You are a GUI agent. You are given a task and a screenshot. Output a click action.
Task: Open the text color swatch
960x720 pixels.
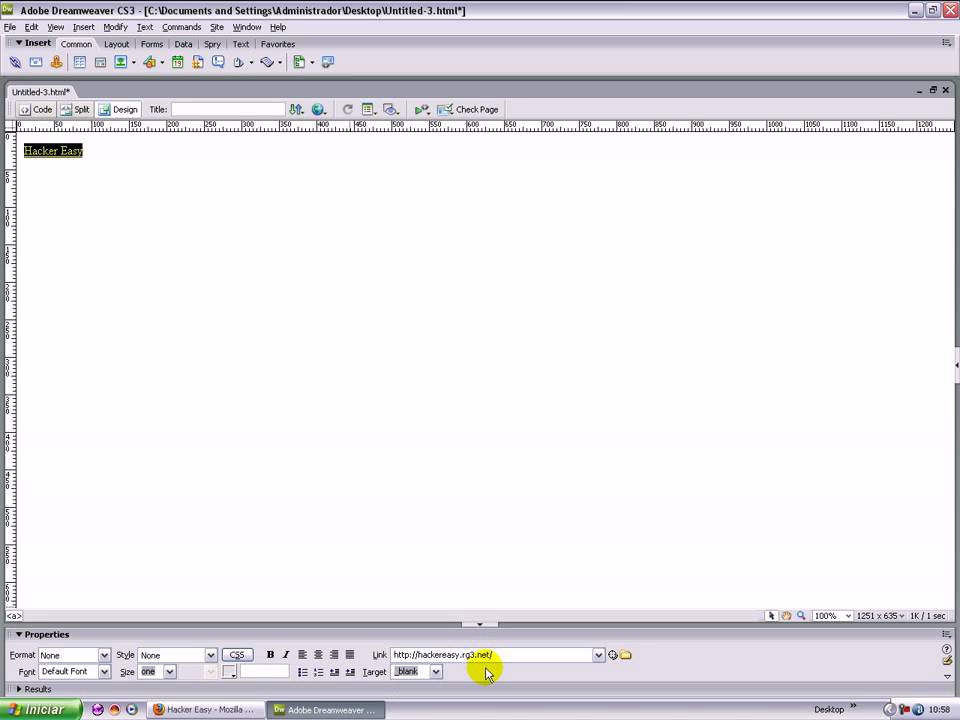point(229,672)
